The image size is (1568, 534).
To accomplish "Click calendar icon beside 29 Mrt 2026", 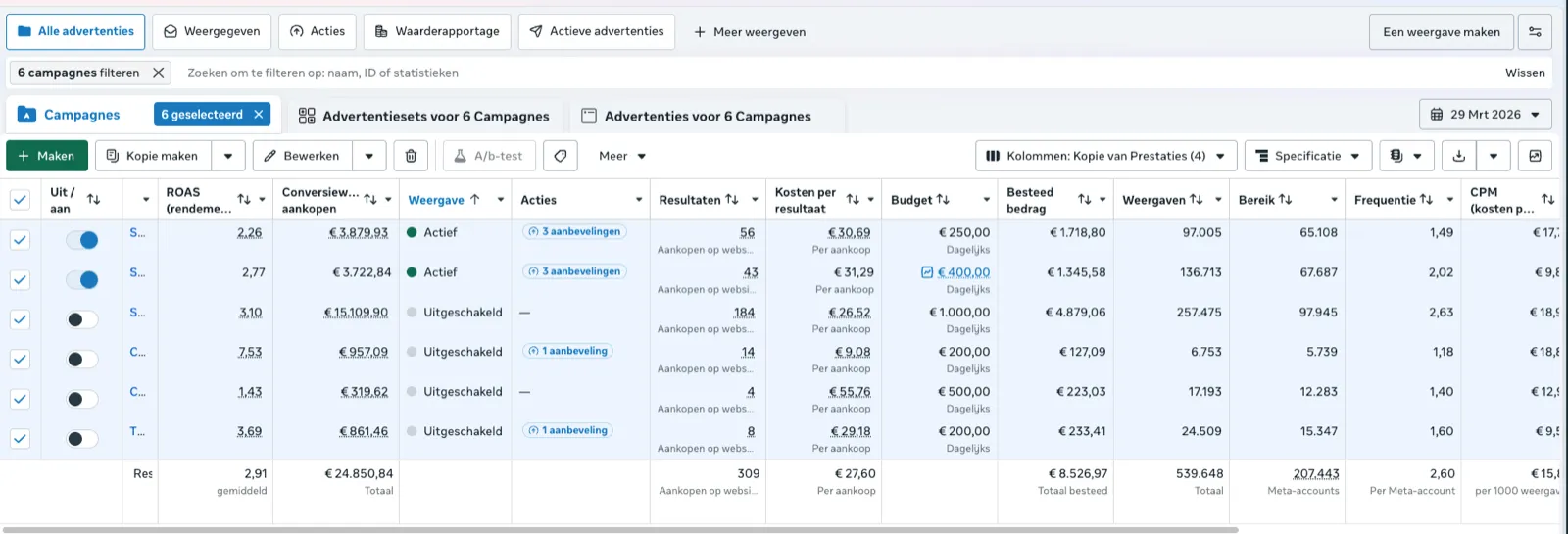I will tap(1437, 115).
